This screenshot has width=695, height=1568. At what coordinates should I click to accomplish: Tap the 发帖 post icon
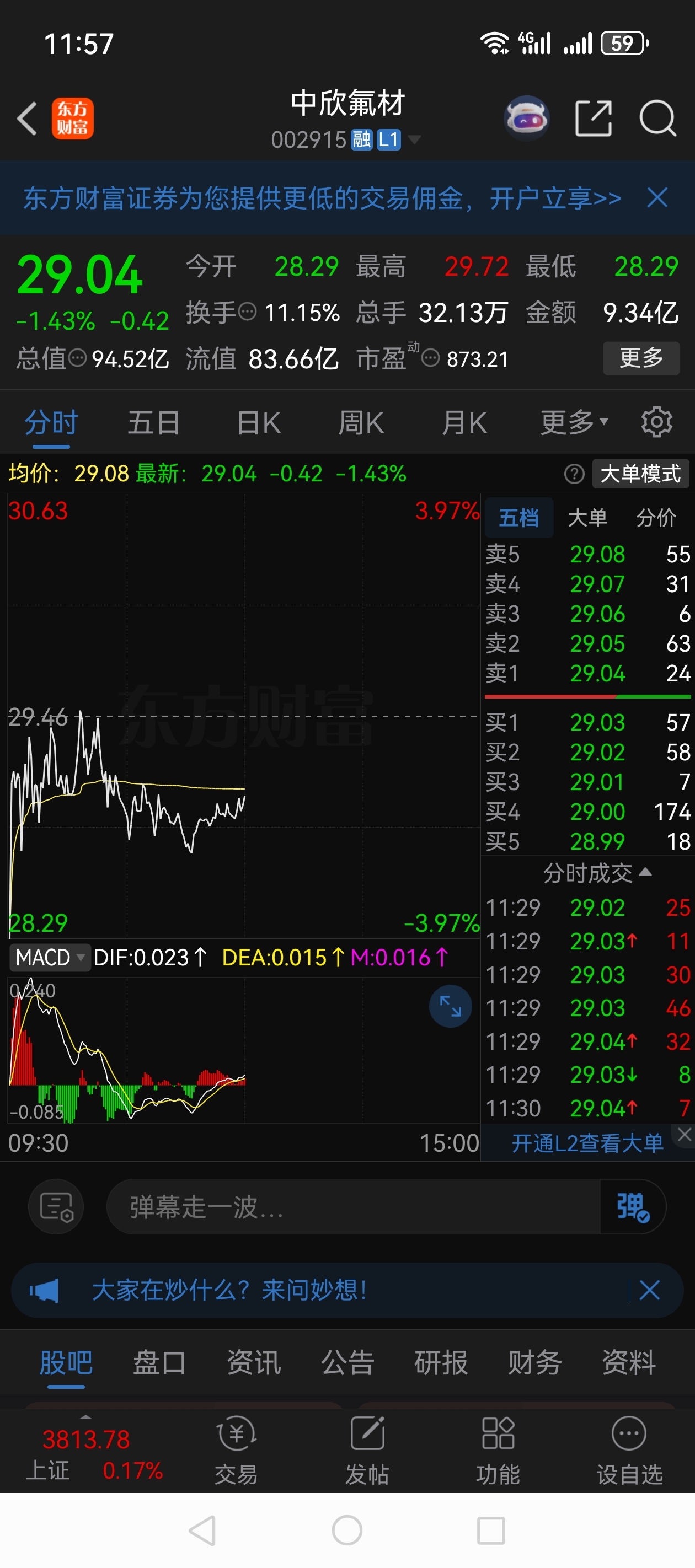point(367,1450)
